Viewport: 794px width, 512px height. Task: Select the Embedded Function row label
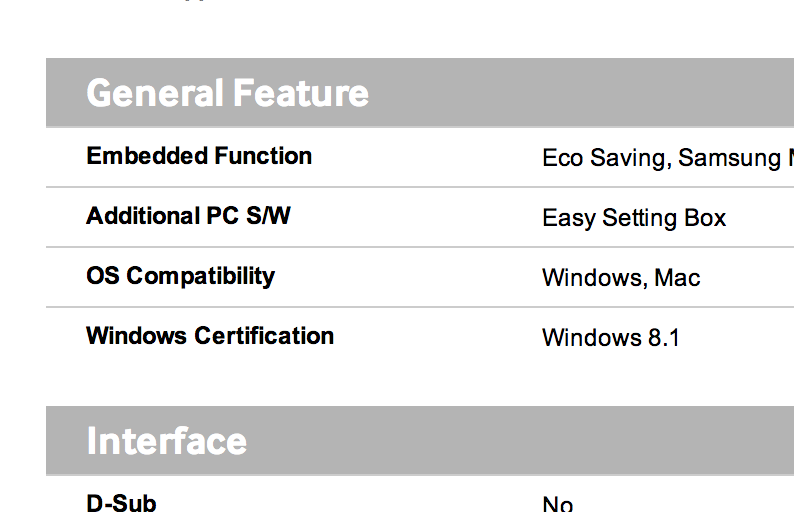199,155
